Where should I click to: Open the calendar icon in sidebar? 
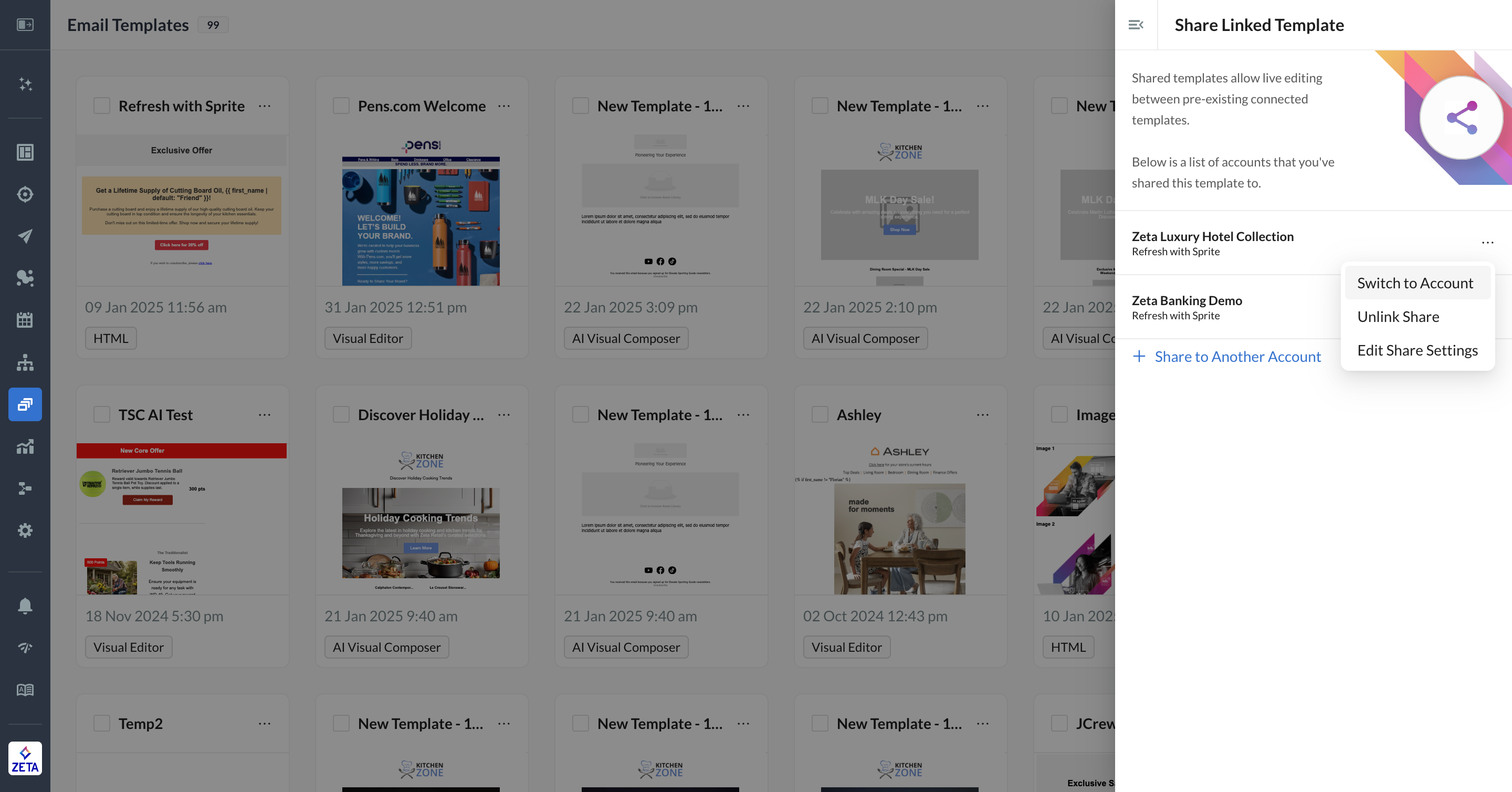(x=25, y=320)
